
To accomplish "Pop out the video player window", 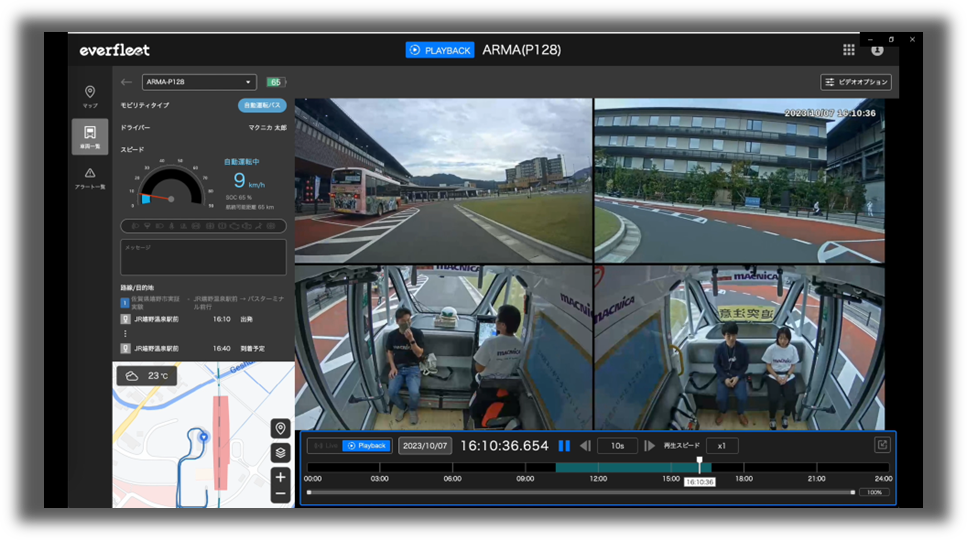I will coord(882,446).
